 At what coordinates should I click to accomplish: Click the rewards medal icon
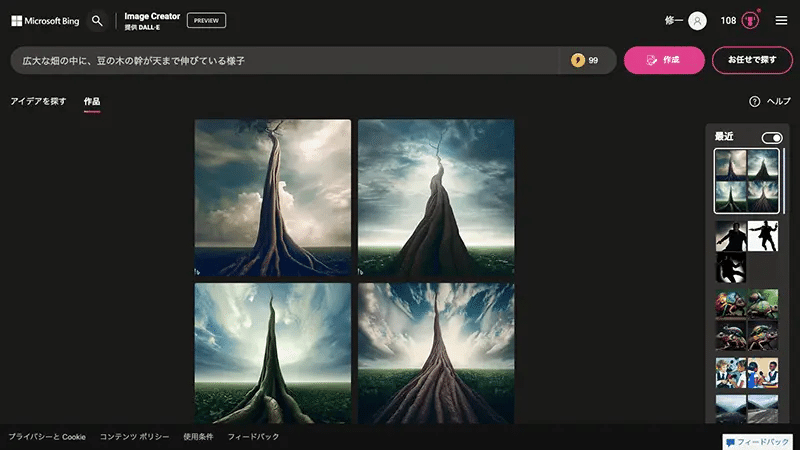[x=750, y=21]
